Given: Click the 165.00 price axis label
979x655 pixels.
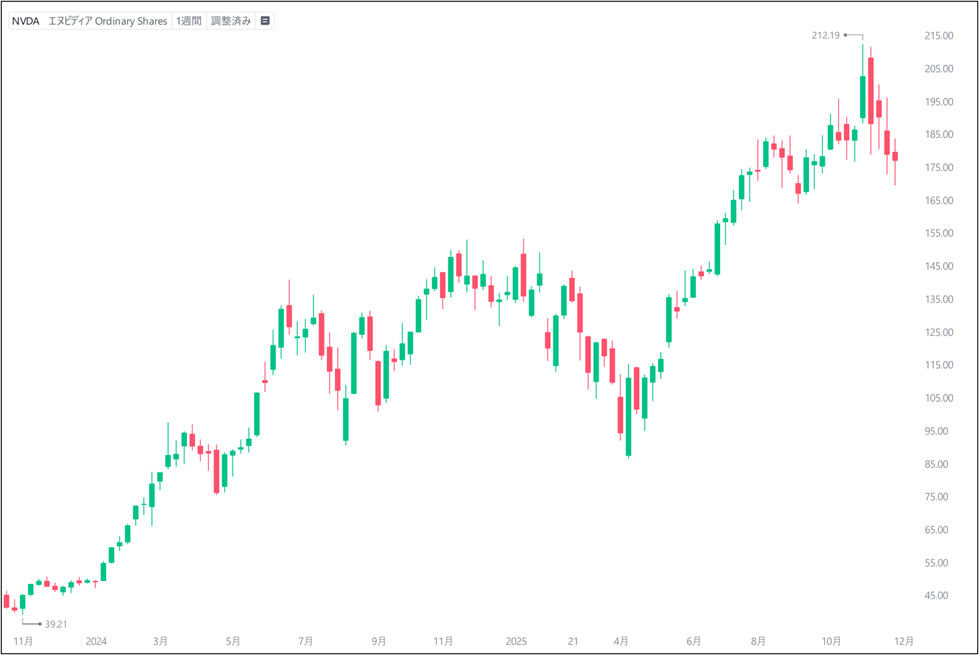Looking at the screenshot, I should (x=939, y=201).
